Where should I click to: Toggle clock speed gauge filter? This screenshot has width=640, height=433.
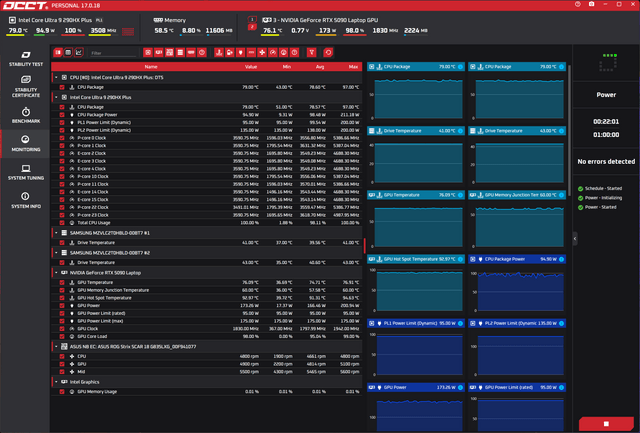(x=273, y=53)
